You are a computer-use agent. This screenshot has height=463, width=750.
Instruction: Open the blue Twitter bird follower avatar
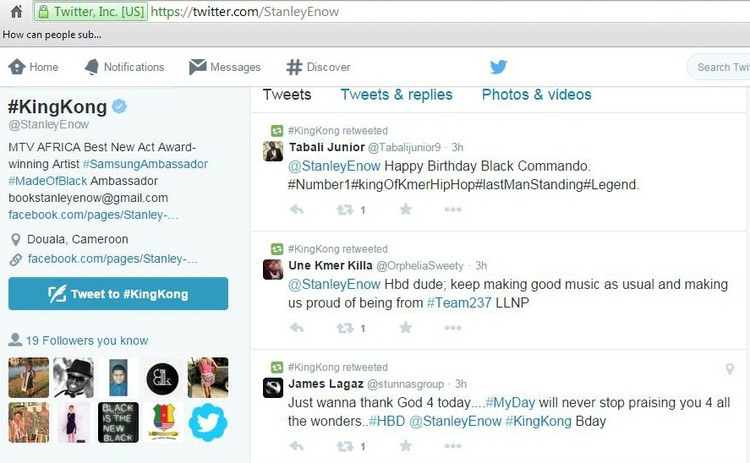pos(208,422)
